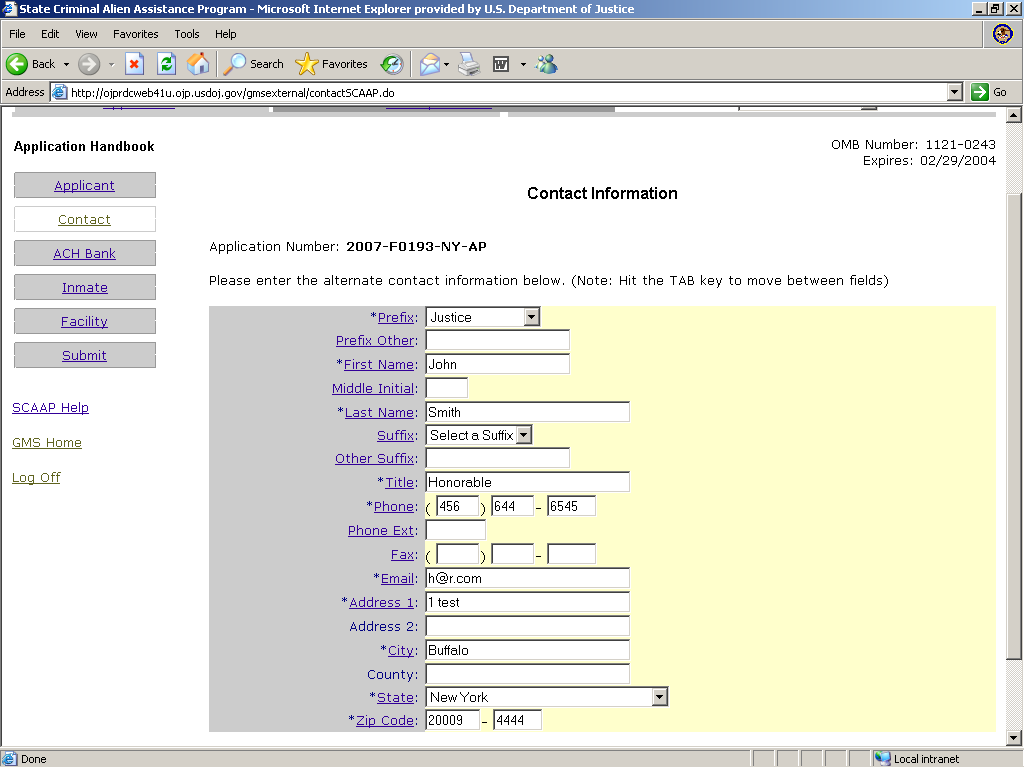Go to the ACH Bank section
The image size is (1024, 768).
[85, 254]
